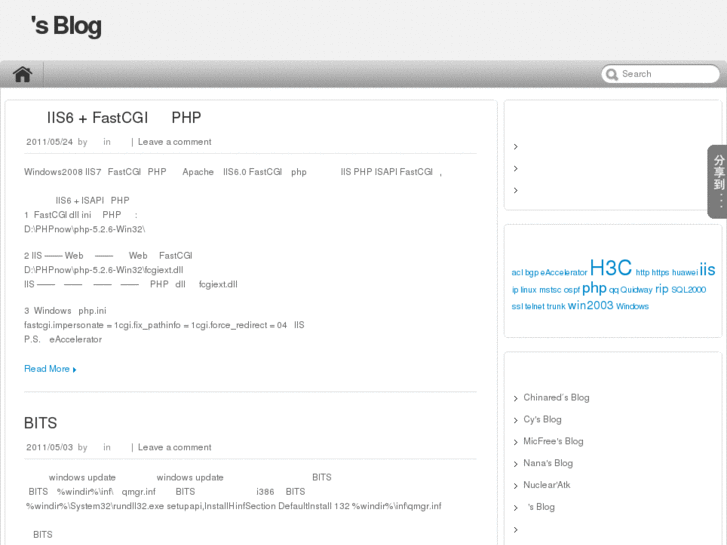
Task: Click the arrow bullet beside Cy's Blog
Action: pyautogui.click(x=515, y=420)
